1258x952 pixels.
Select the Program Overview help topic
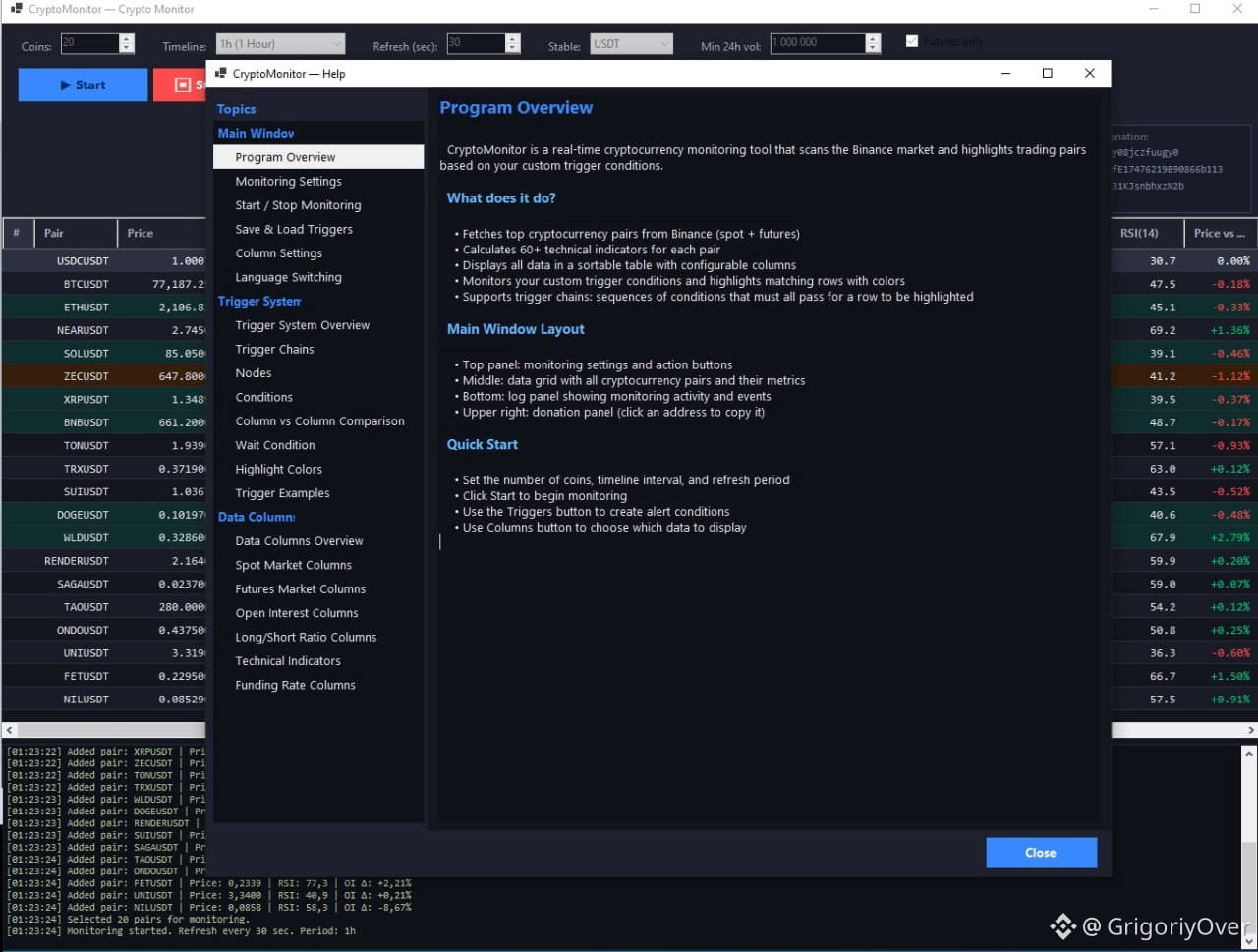318,157
